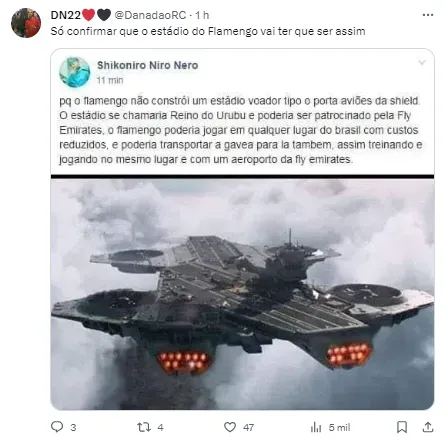445x442 pixels.
Task: Click the like count 47
Action: (x=249, y=427)
